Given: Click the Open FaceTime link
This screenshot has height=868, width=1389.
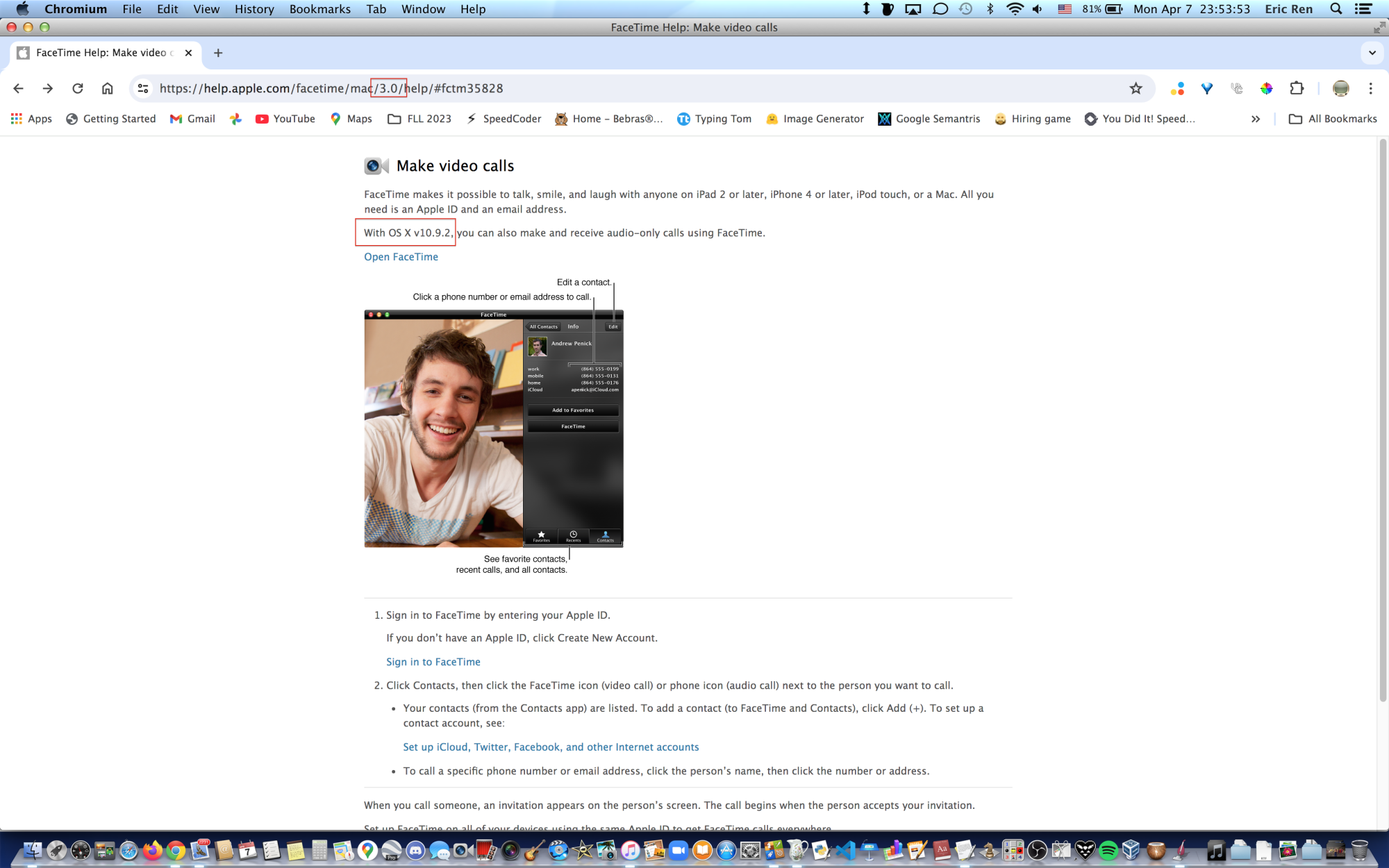Looking at the screenshot, I should (401, 257).
